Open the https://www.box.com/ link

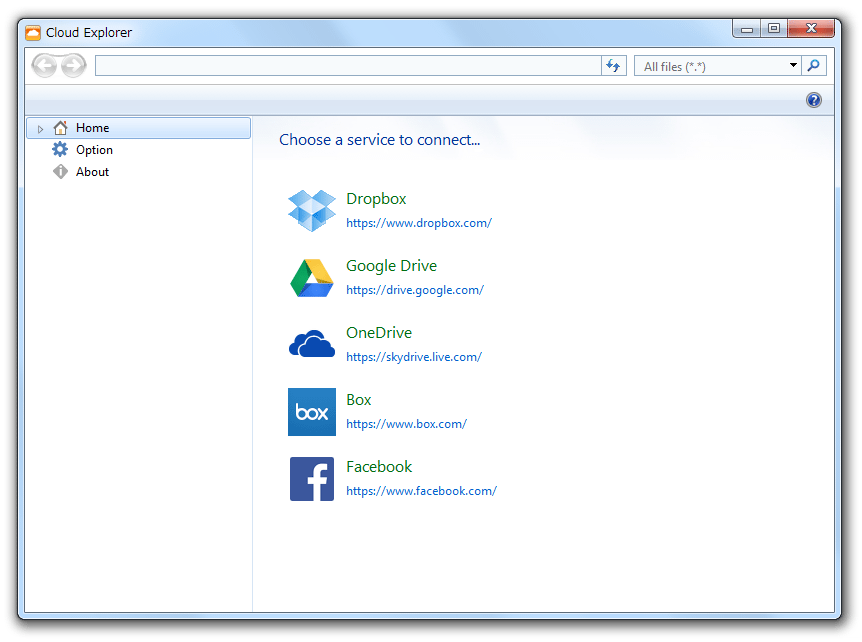(x=406, y=424)
